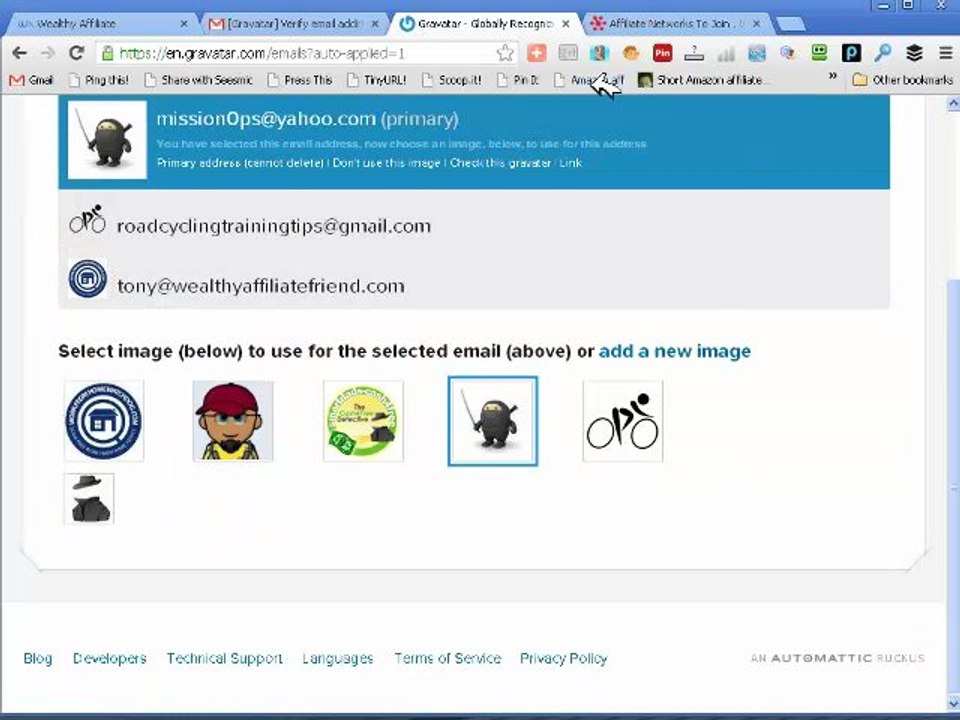
Task: Open the Languages footer link
Action: pyautogui.click(x=338, y=658)
